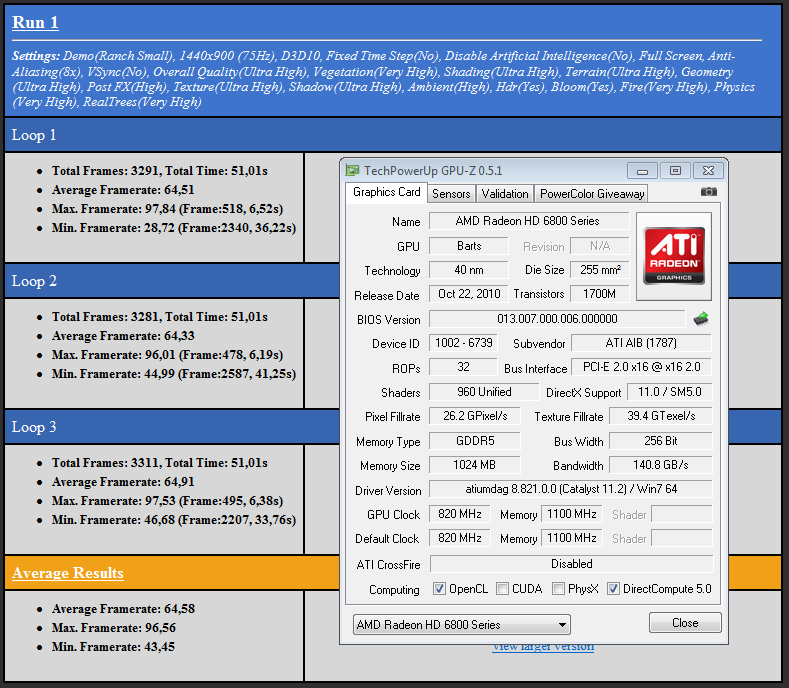
Task: Click the Texture Fillrate value 39.4 GTexel/s
Action: coord(661,416)
